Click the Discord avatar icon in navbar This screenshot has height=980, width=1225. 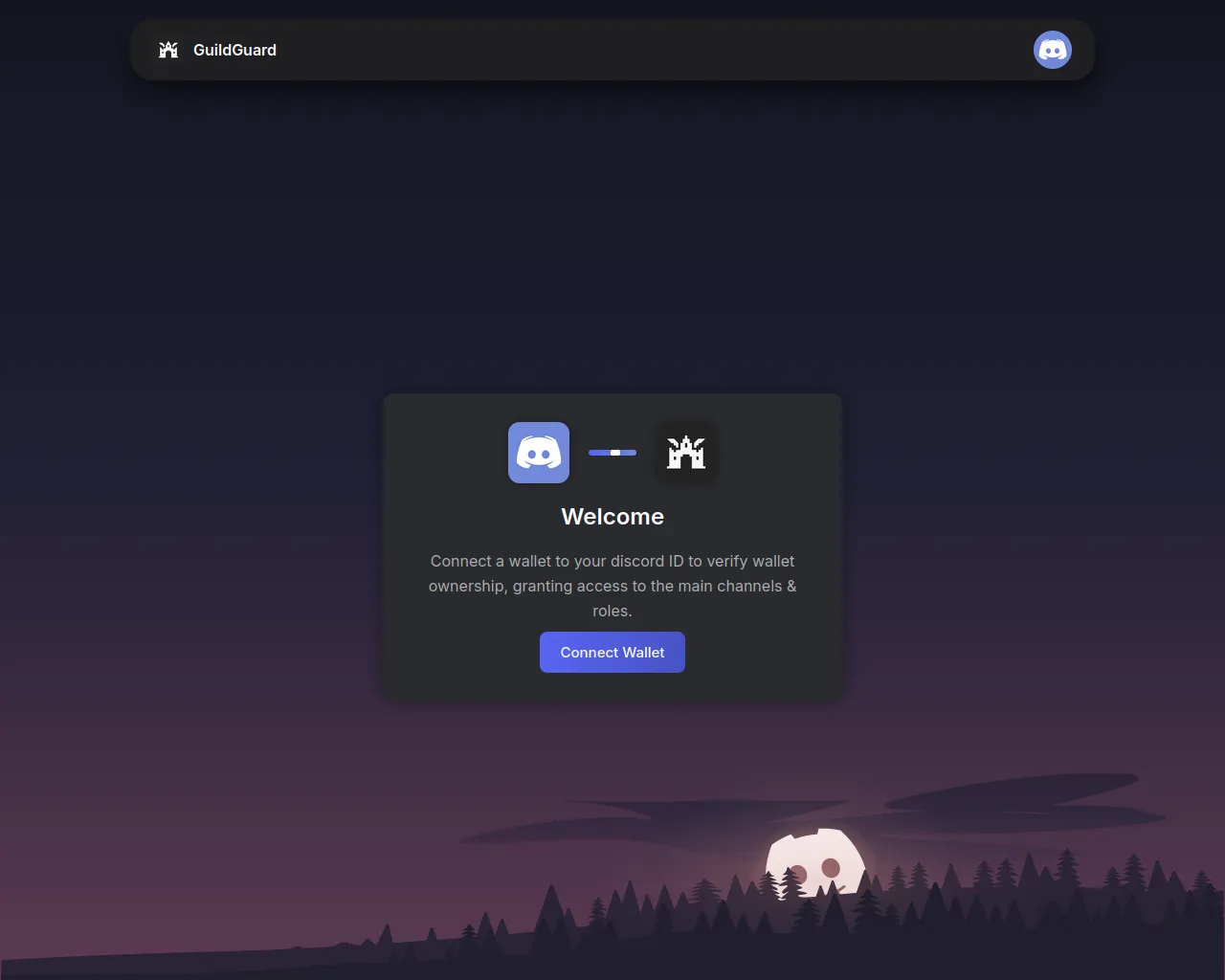[1053, 50]
